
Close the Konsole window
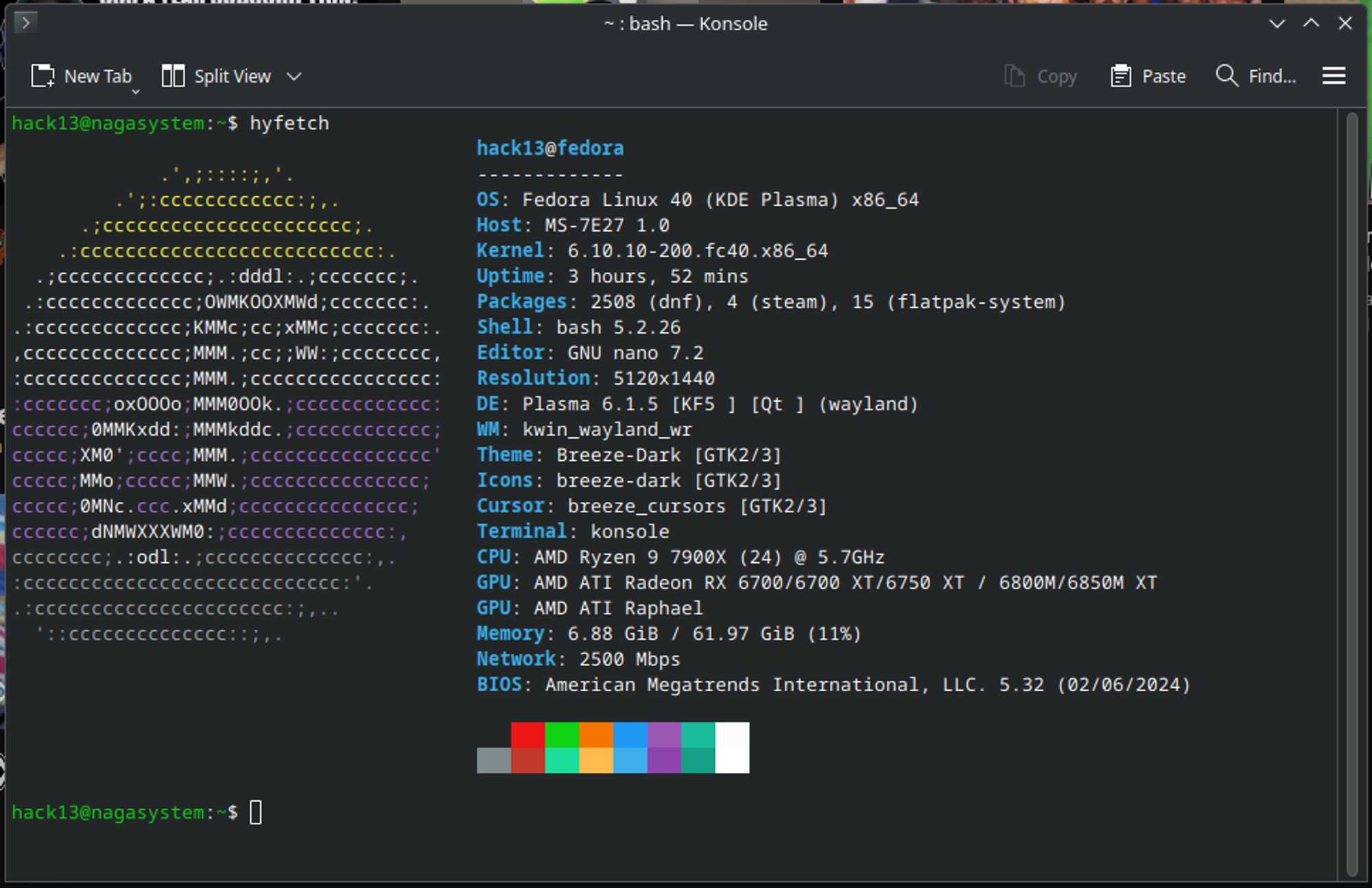tap(1345, 23)
